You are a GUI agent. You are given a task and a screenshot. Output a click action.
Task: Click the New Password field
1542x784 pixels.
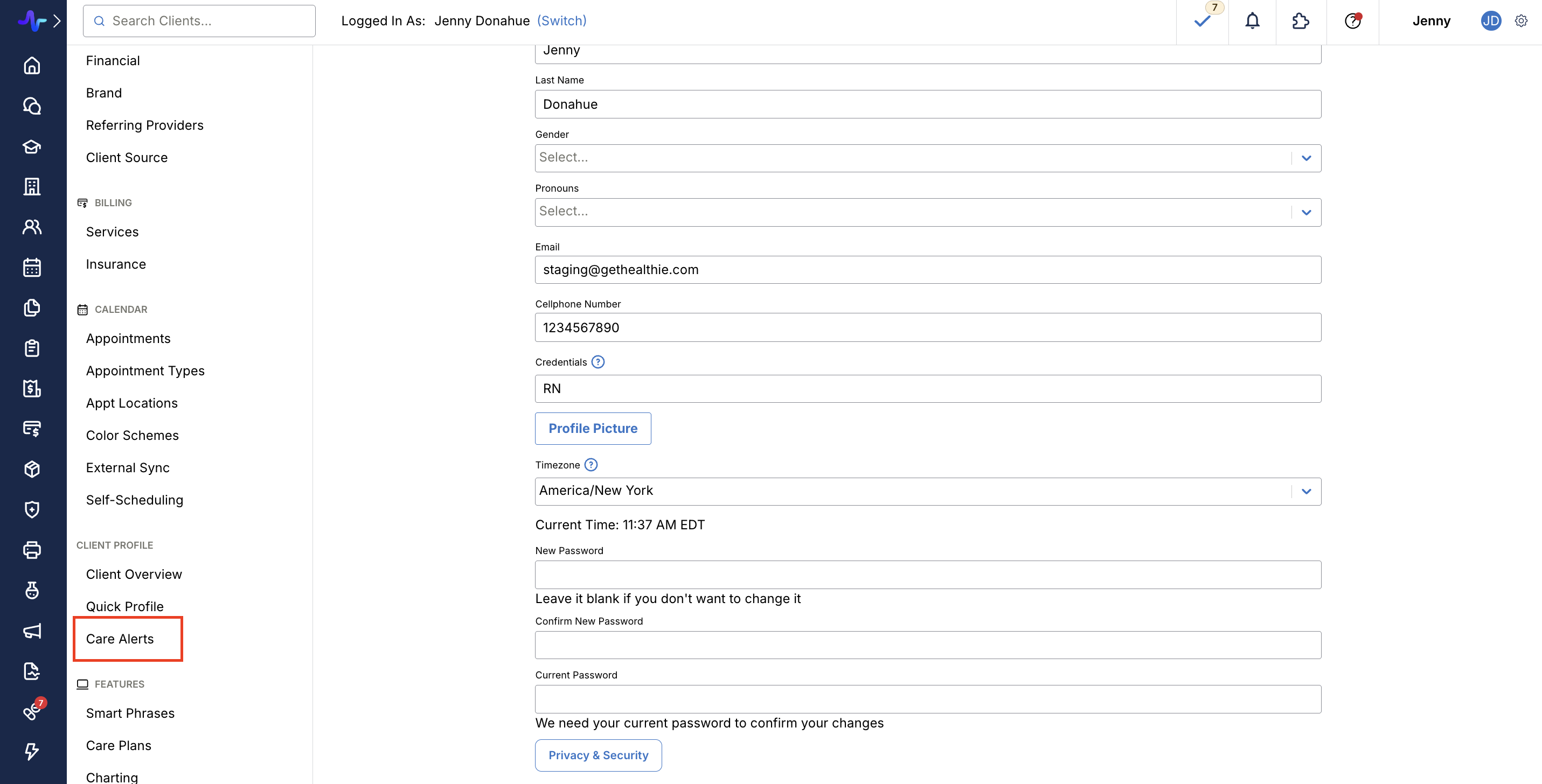[928, 574]
